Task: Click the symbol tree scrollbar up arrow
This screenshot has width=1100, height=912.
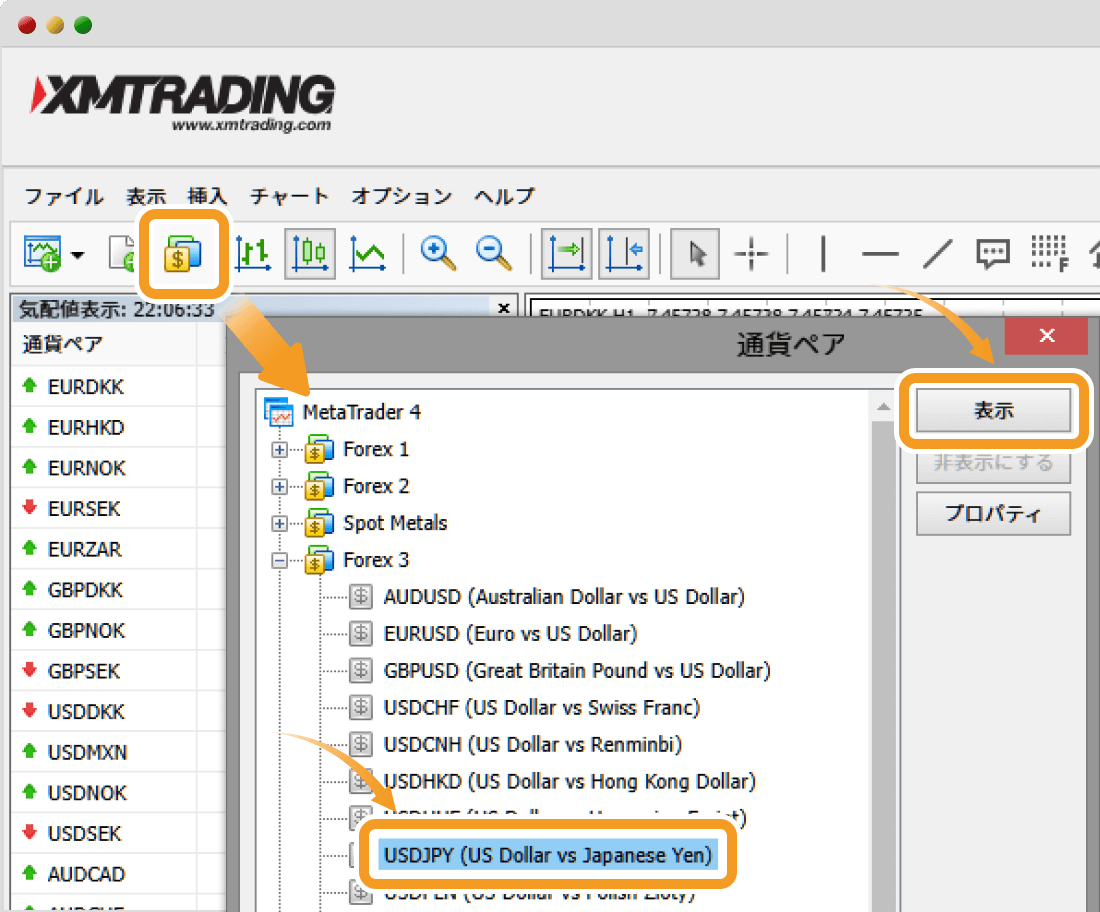Action: coord(883,407)
